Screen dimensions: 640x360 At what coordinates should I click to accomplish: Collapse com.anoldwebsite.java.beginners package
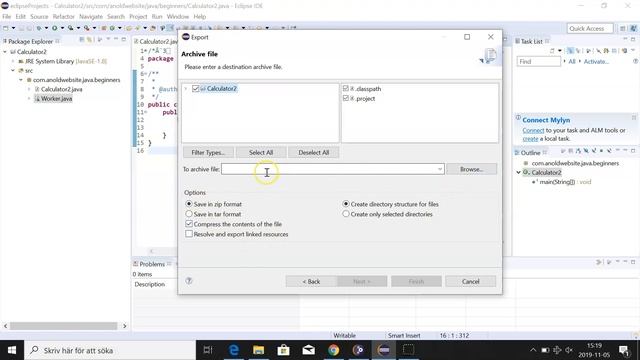point(21,80)
